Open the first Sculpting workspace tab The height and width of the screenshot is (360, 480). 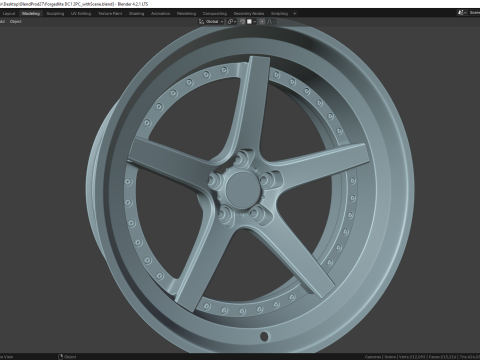point(55,14)
